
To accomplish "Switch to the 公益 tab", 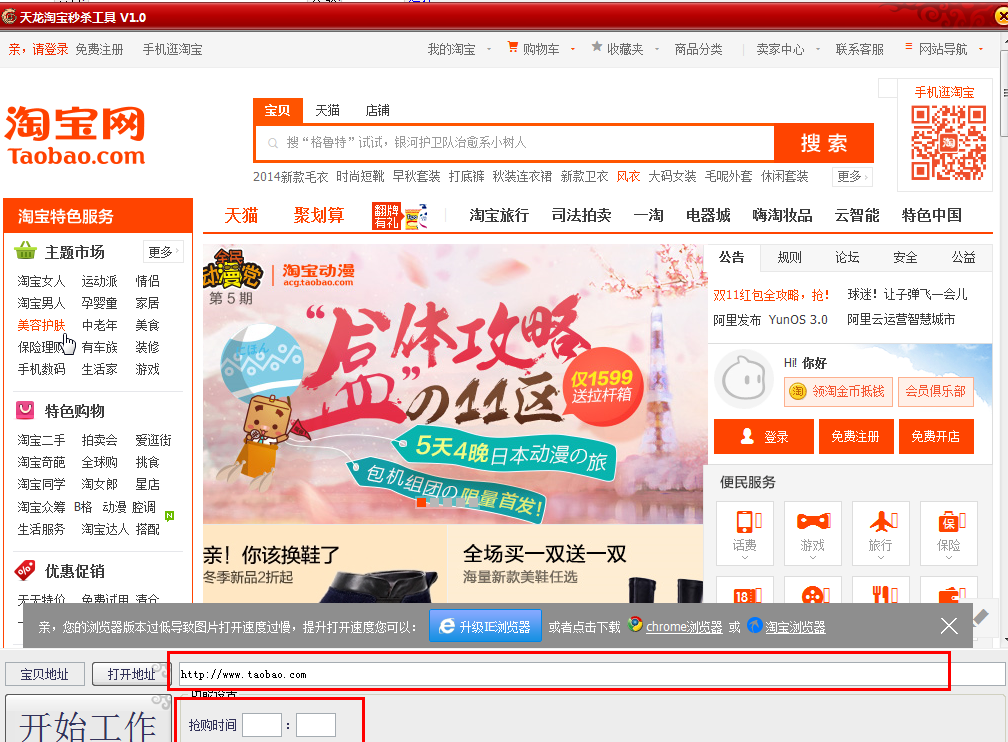I will [963, 258].
